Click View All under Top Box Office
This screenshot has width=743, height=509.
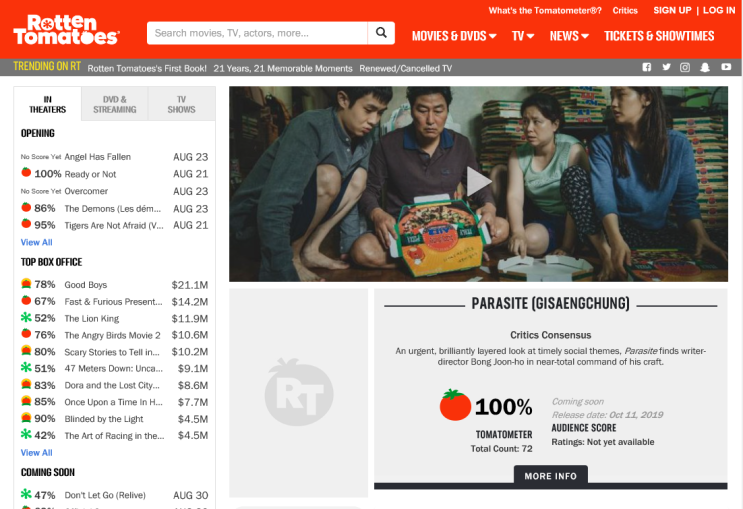point(36,453)
